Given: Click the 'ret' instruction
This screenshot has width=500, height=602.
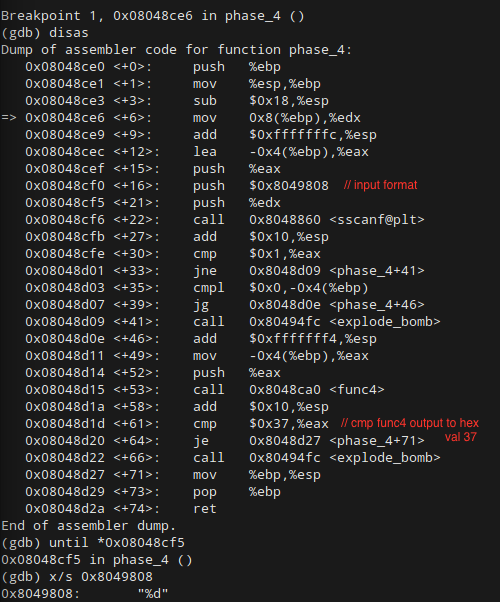Looking at the screenshot, I should point(205,509).
